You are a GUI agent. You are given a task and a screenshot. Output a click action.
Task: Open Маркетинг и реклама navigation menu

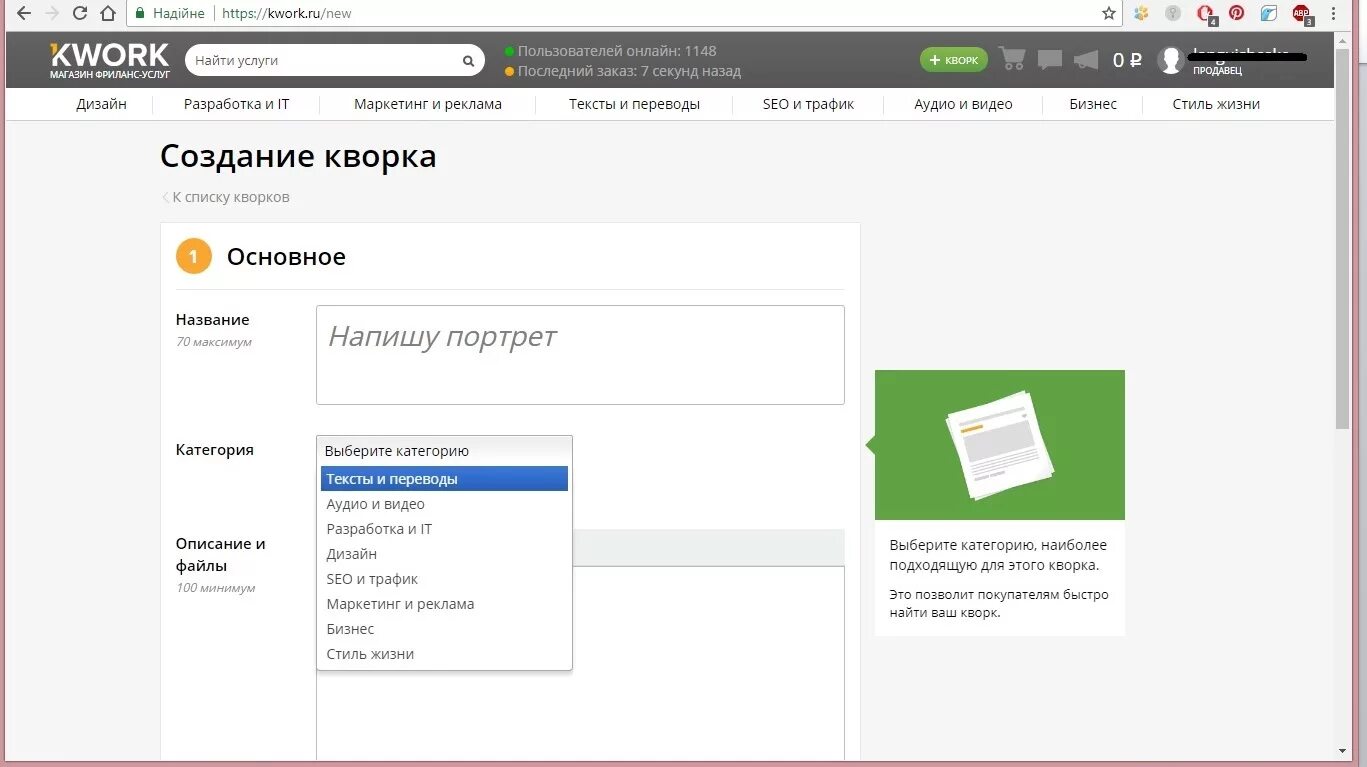point(428,104)
